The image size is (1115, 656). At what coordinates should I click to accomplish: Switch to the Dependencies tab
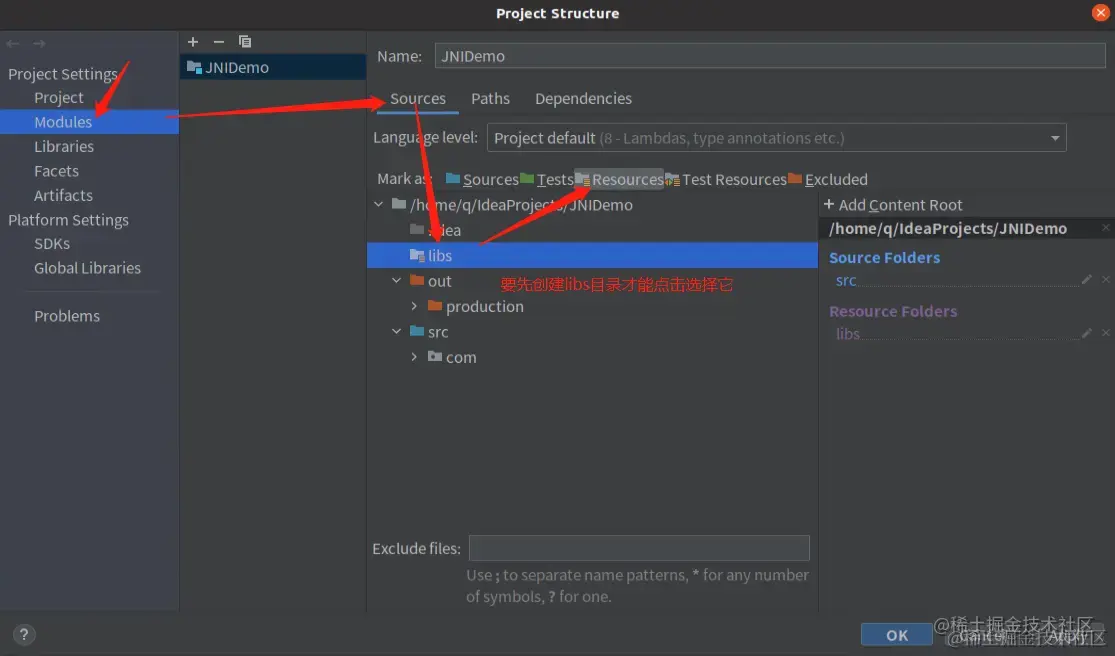[x=583, y=99]
